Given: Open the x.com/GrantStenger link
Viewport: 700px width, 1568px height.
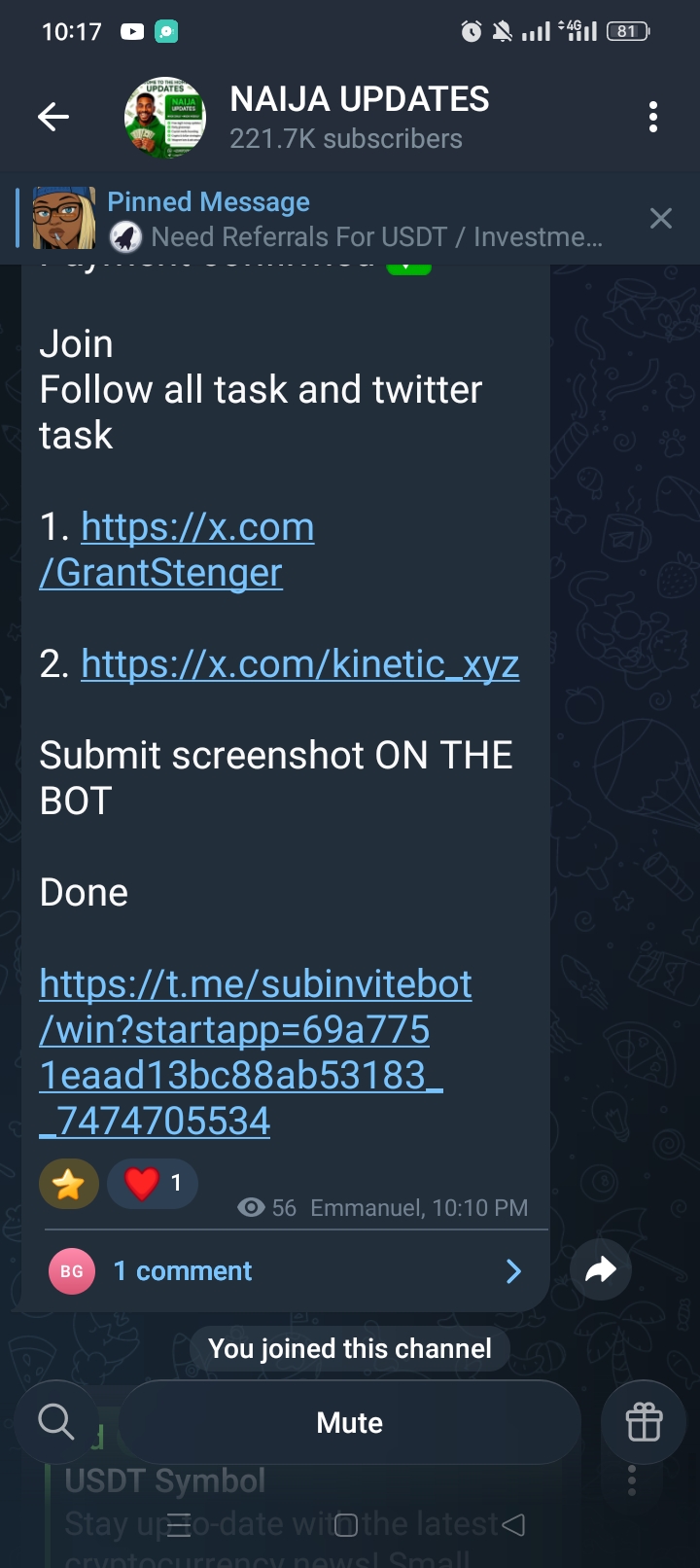Looking at the screenshot, I should click(x=177, y=550).
